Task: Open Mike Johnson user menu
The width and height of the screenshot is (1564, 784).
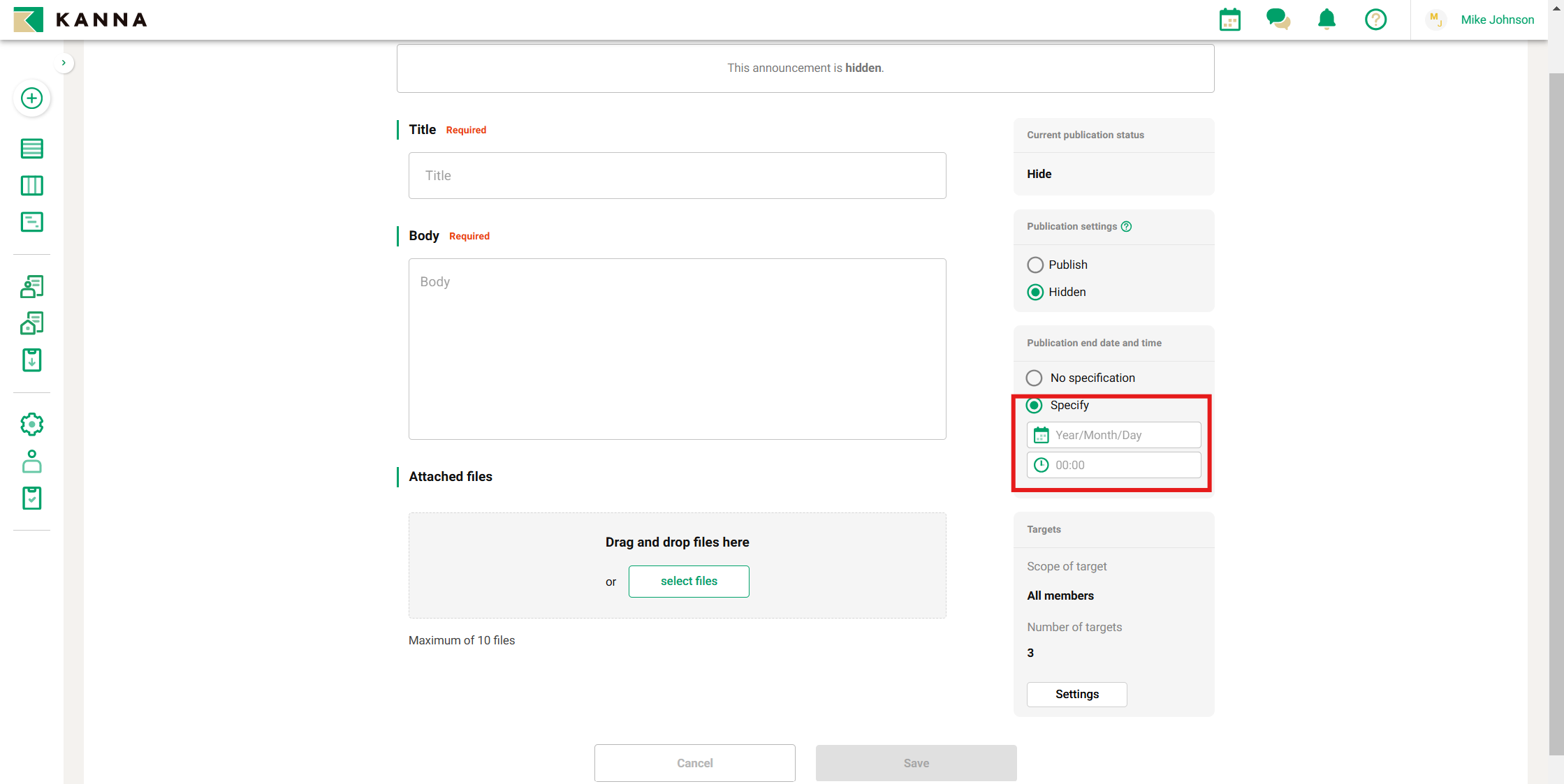Action: pyautogui.click(x=1497, y=20)
